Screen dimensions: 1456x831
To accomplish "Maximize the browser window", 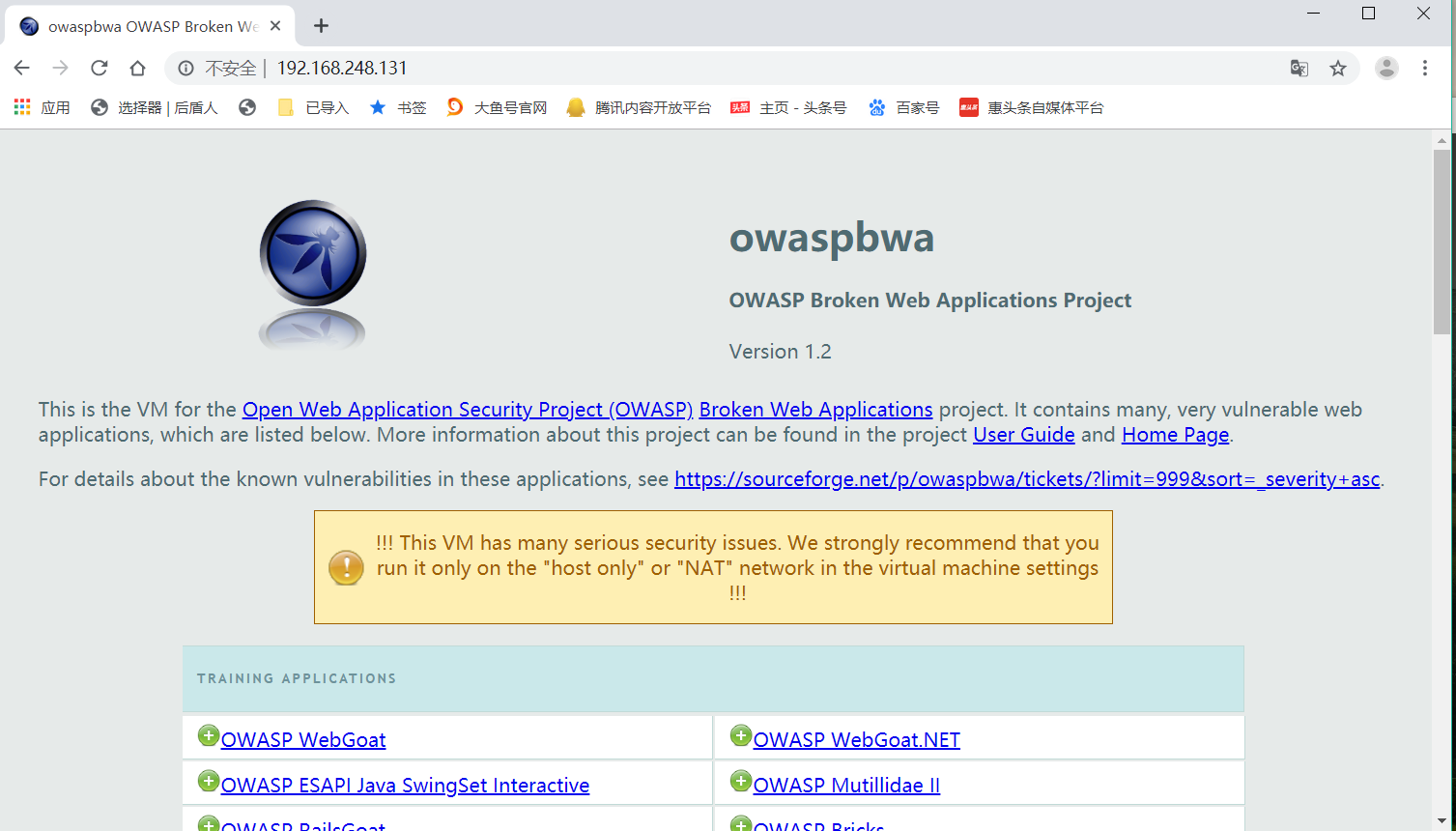I will point(1368,14).
